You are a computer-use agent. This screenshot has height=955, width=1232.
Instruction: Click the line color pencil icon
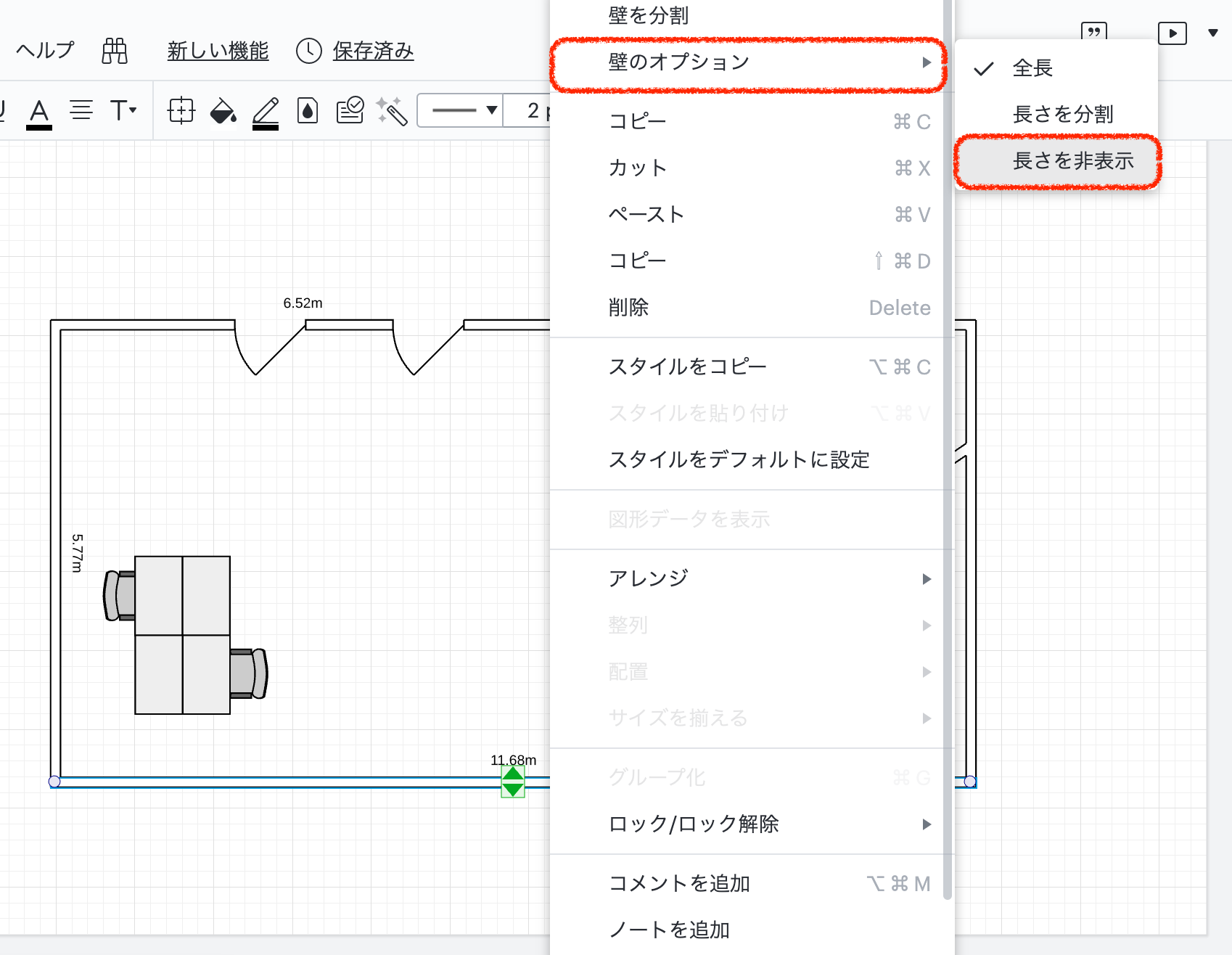[266, 112]
